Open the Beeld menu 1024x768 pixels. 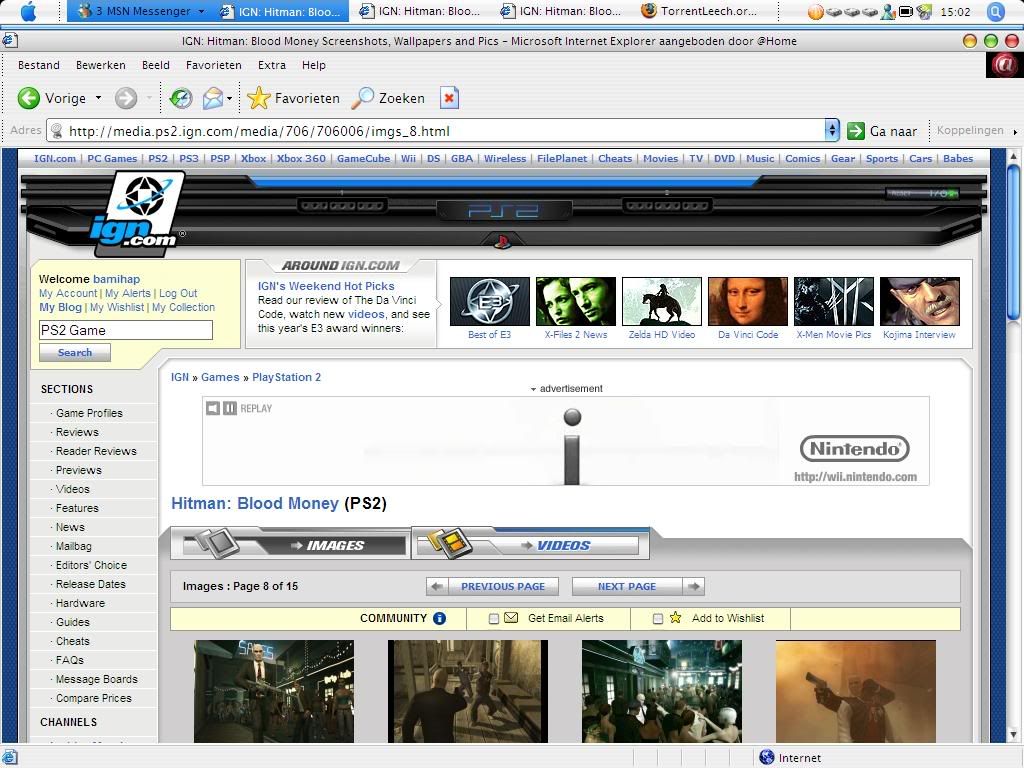pos(155,65)
